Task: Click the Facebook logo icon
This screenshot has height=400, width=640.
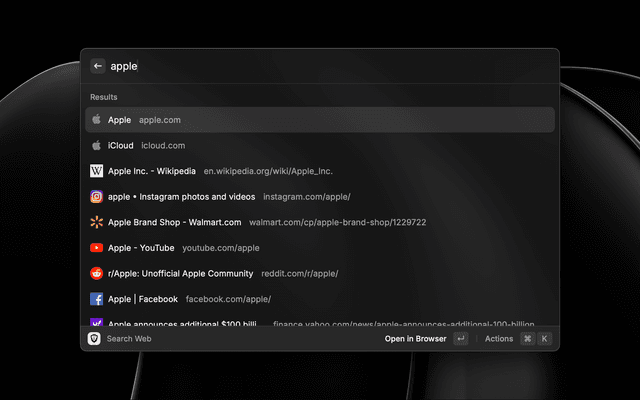Action: [97, 299]
